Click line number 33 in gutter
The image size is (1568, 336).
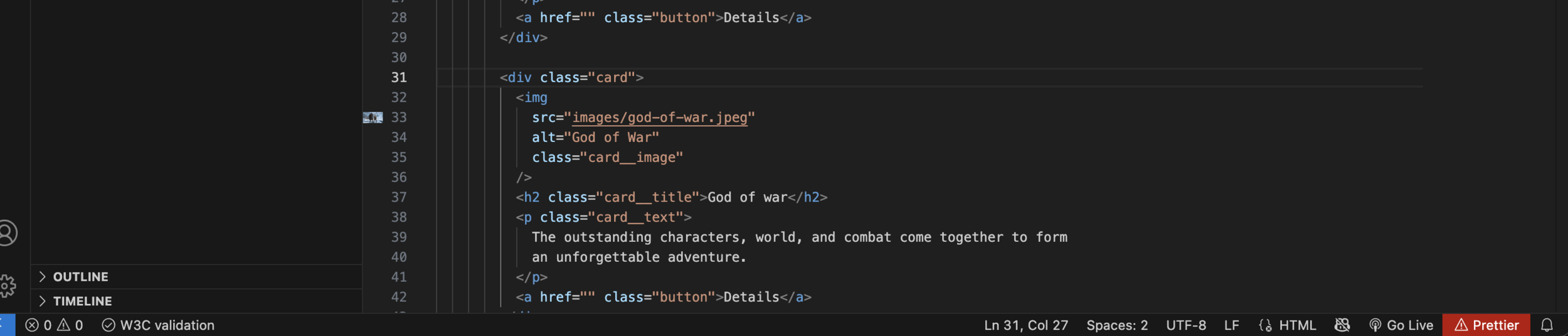coord(399,117)
